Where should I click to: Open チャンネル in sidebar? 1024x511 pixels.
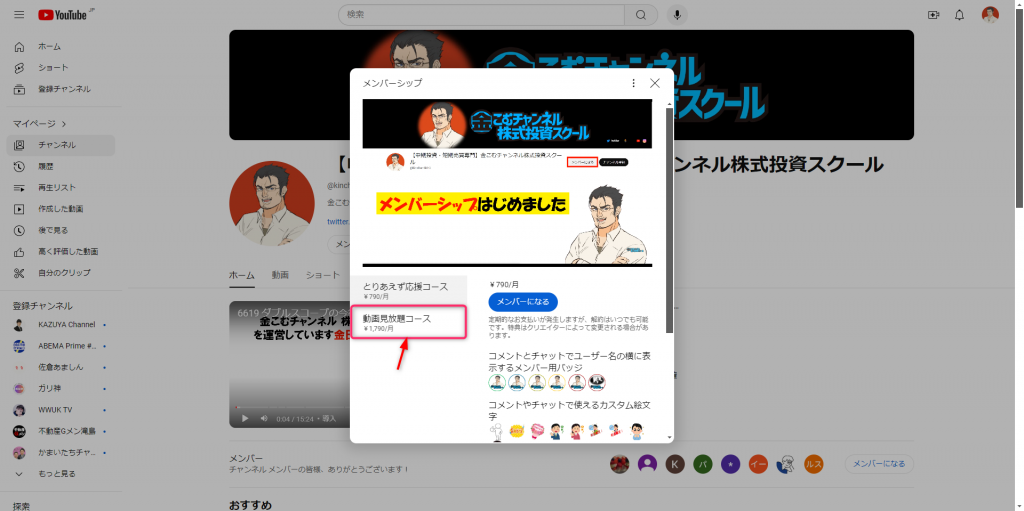click(61, 145)
